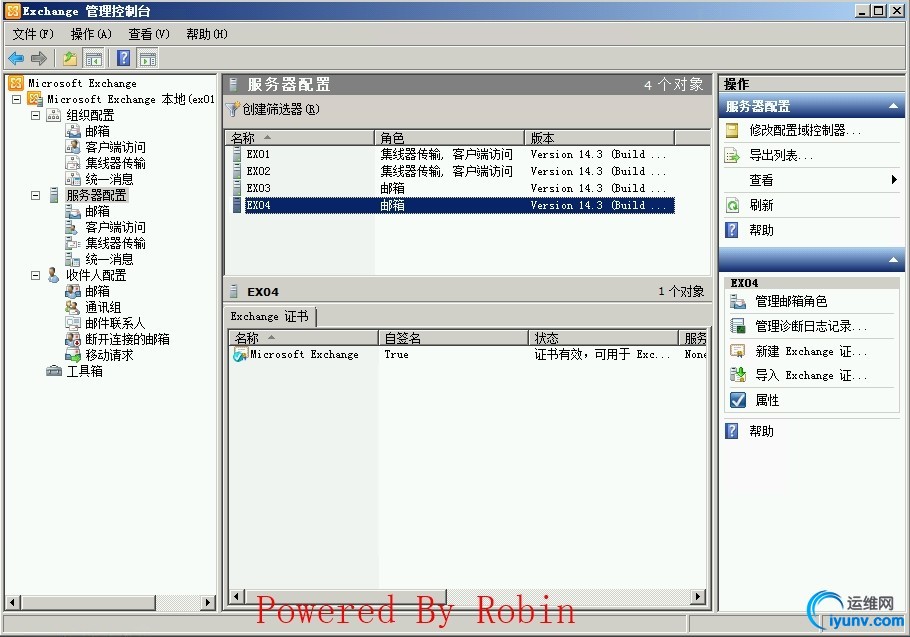This screenshot has height=637, width=910.
Task: Toggle the action pane toolbar icon
Action: [148, 58]
